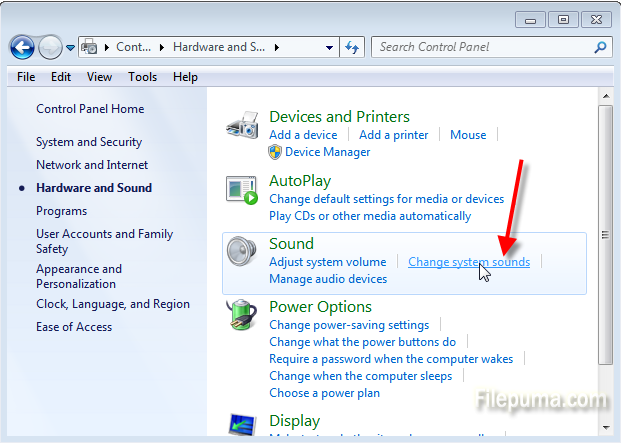
Task: Click the refresh button beside address bar
Action: point(352,47)
